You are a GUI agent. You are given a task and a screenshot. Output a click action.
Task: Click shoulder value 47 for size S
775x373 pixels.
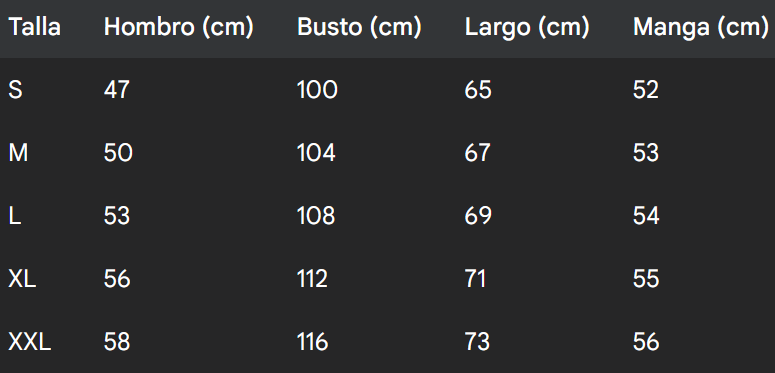117,90
